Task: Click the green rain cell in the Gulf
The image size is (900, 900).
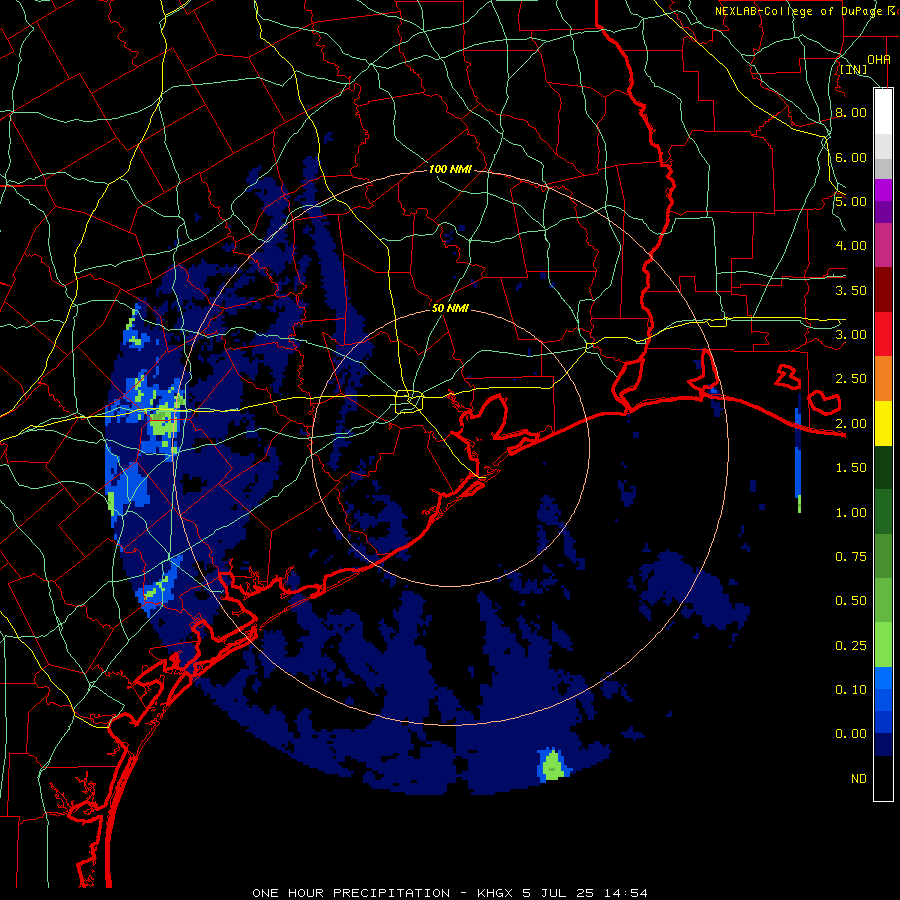Action: (x=552, y=766)
